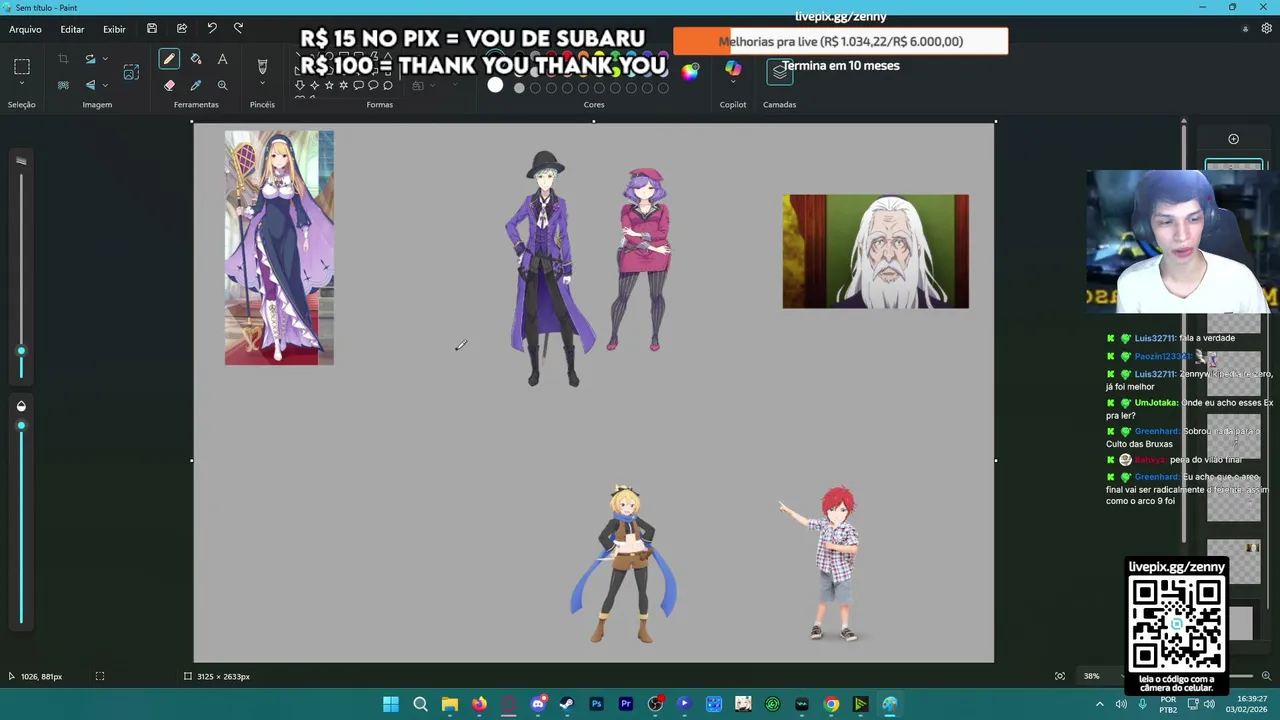Screen dimensions: 1280x720
Task: Click the zoom in plus icon
Action: pos(1266,676)
